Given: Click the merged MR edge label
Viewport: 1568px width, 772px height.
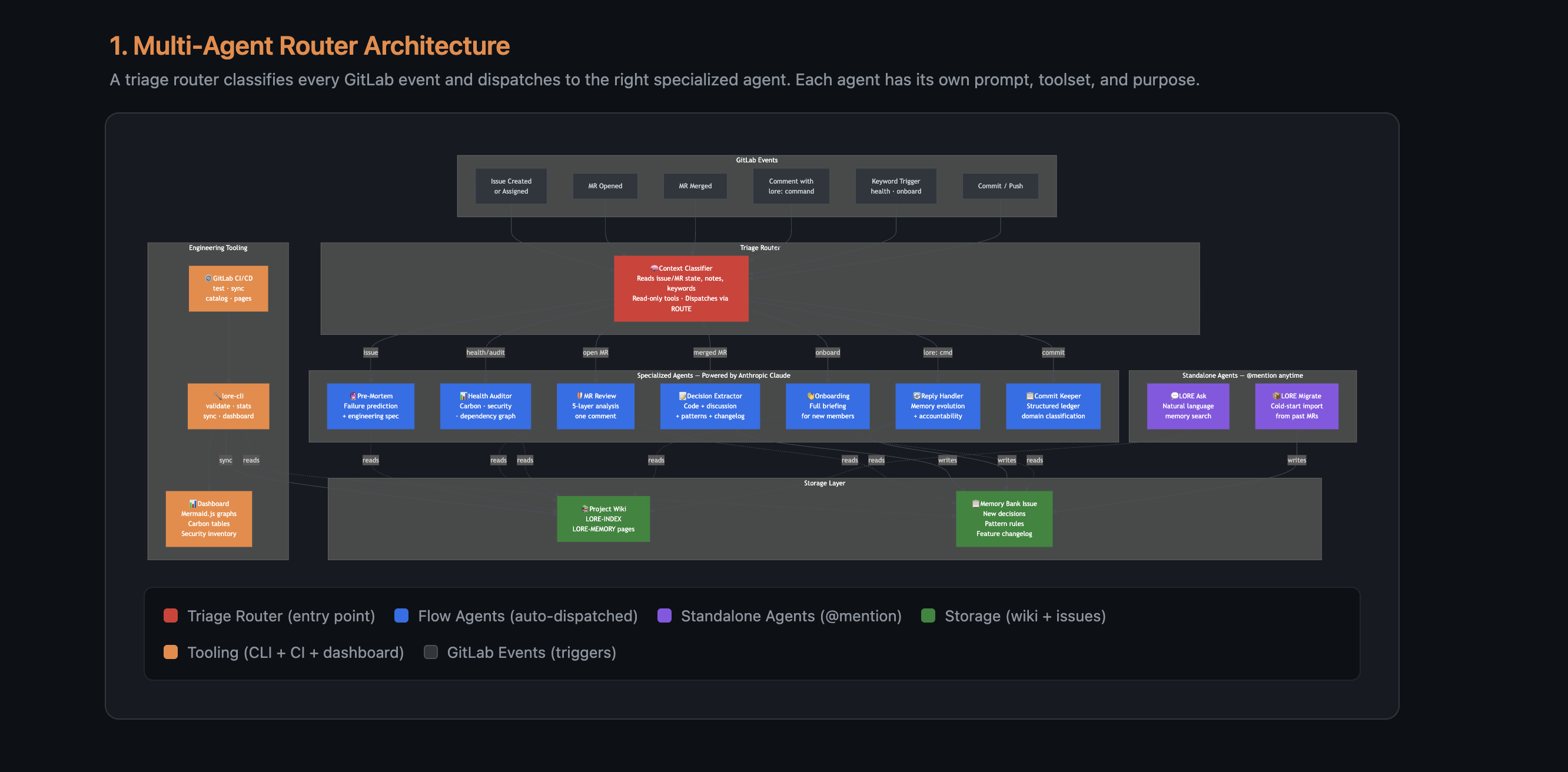Looking at the screenshot, I should (x=710, y=352).
